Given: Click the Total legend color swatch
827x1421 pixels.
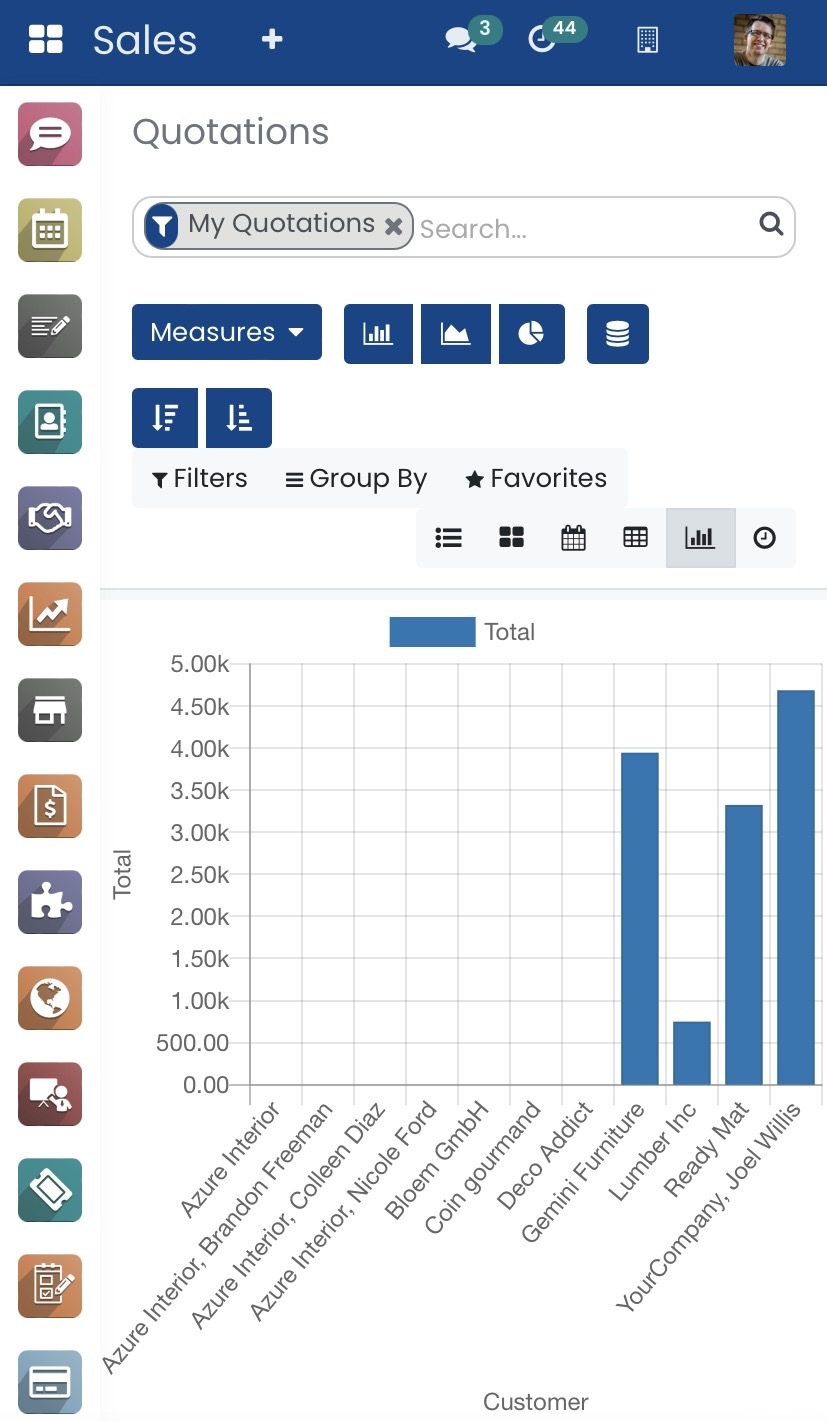Looking at the screenshot, I should point(432,632).
